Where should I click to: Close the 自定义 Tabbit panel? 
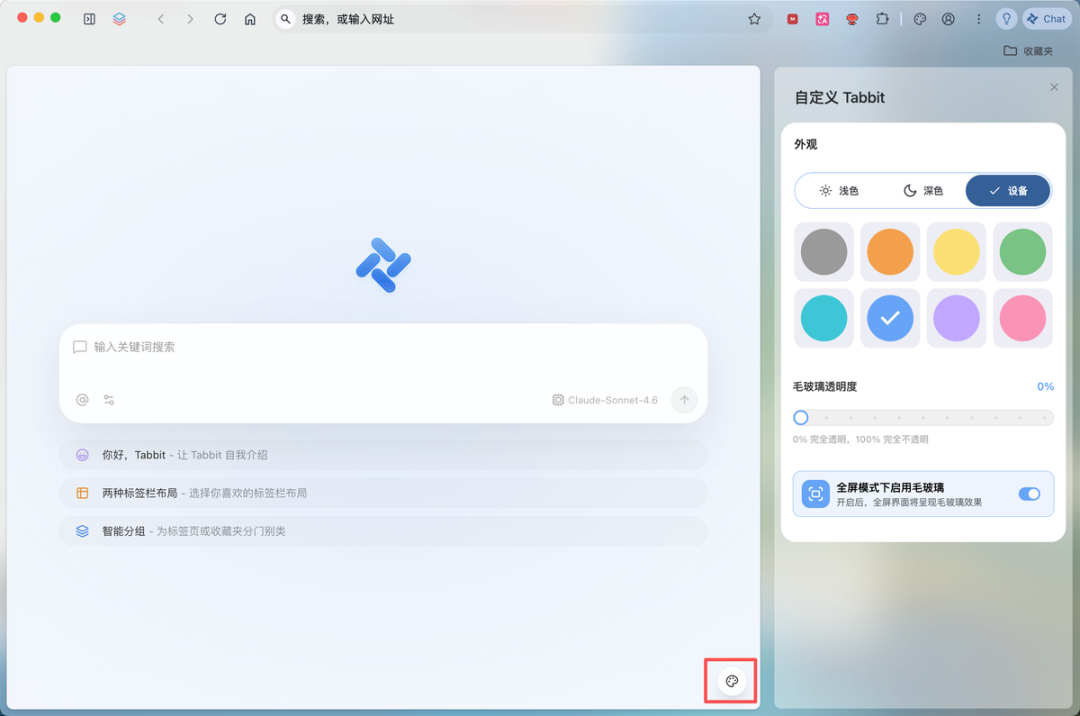click(x=1054, y=87)
